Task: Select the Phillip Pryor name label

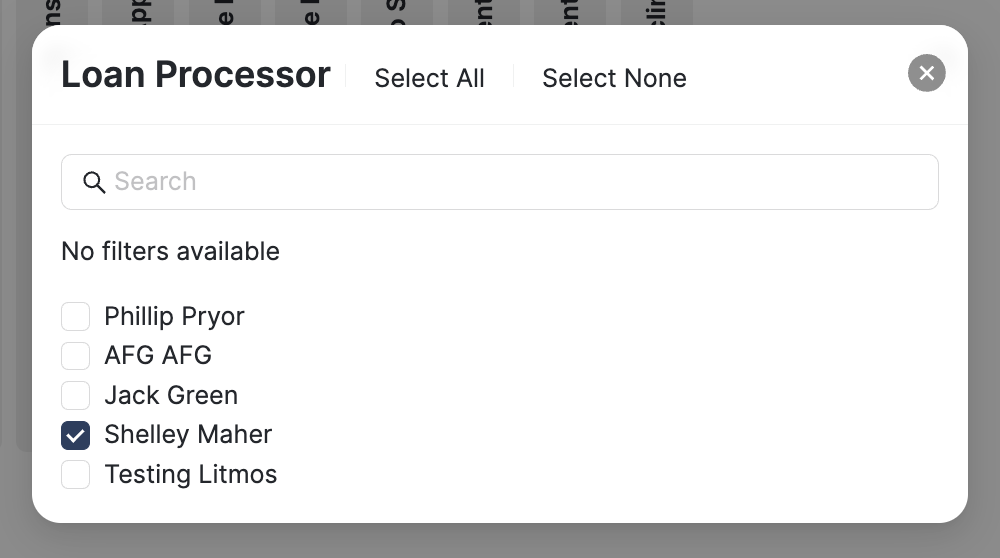Action: point(174,317)
